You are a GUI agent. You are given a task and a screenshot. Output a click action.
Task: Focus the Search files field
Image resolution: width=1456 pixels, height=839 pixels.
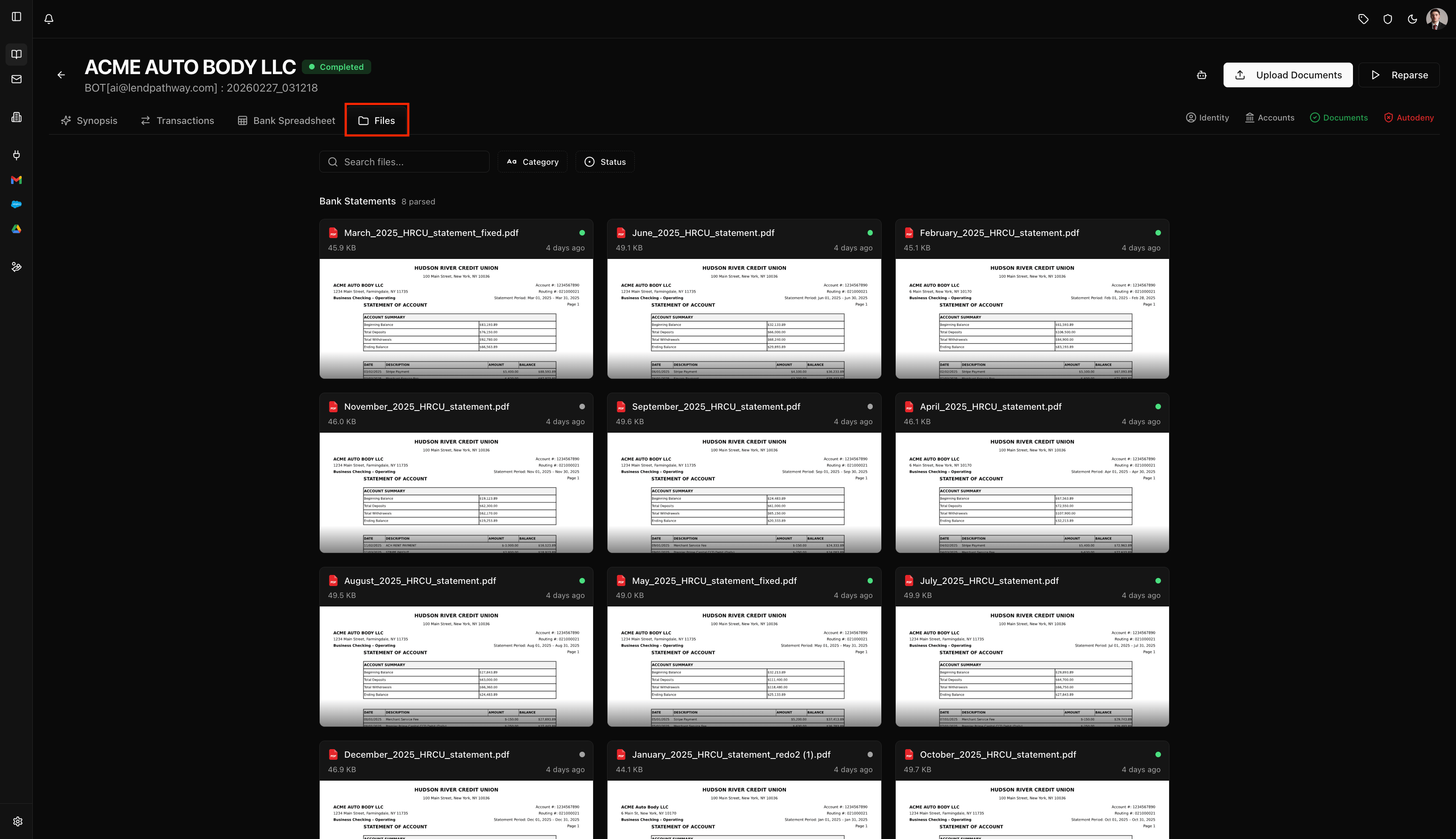tap(404, 162)
